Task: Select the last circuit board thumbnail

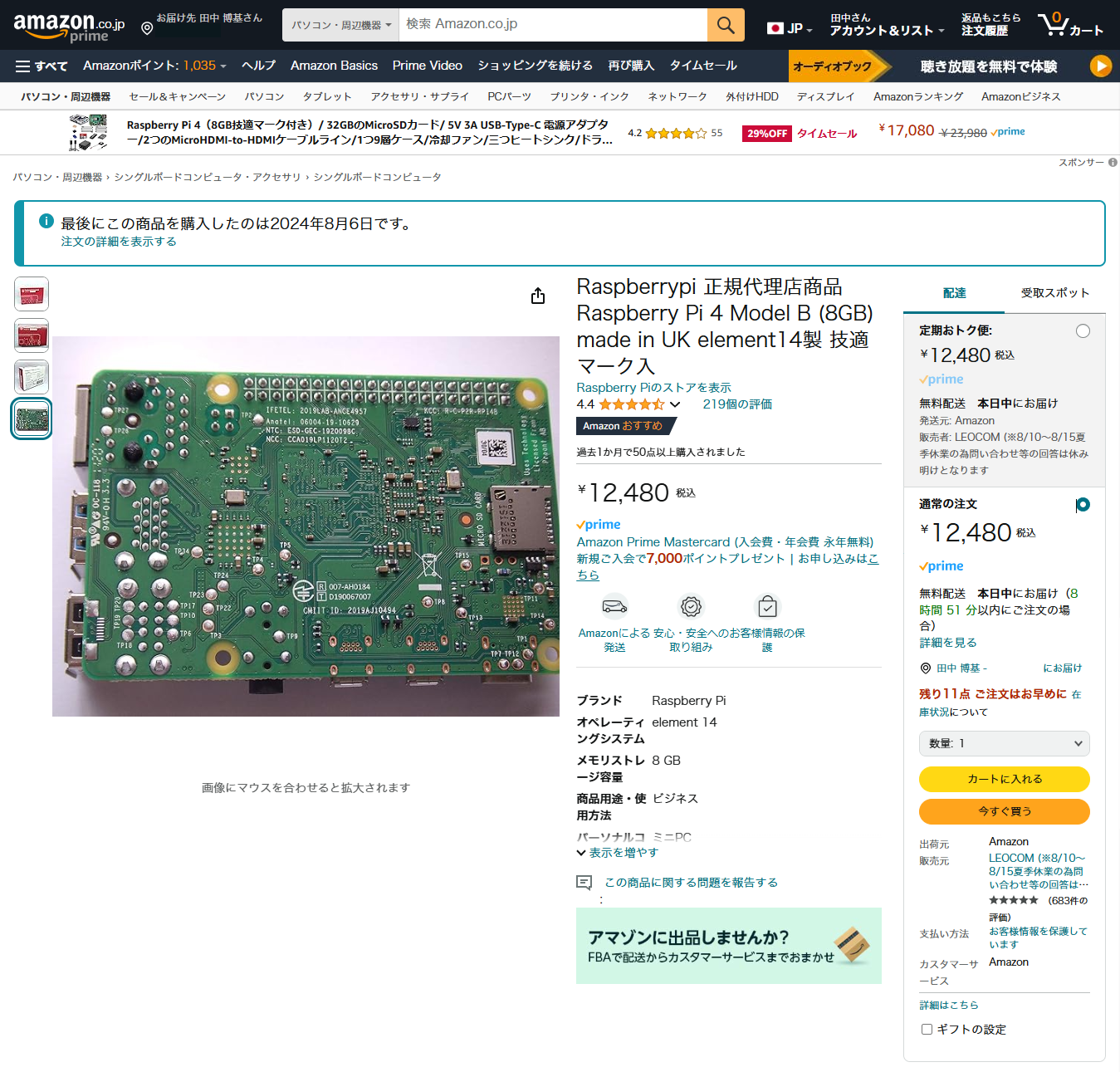Action: point(32,418)
